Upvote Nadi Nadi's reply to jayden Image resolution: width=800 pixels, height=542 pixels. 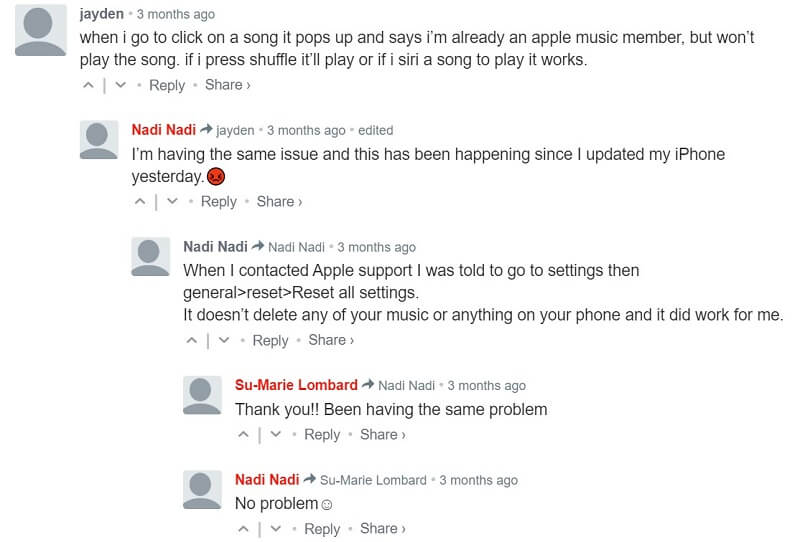click(140, 202)
